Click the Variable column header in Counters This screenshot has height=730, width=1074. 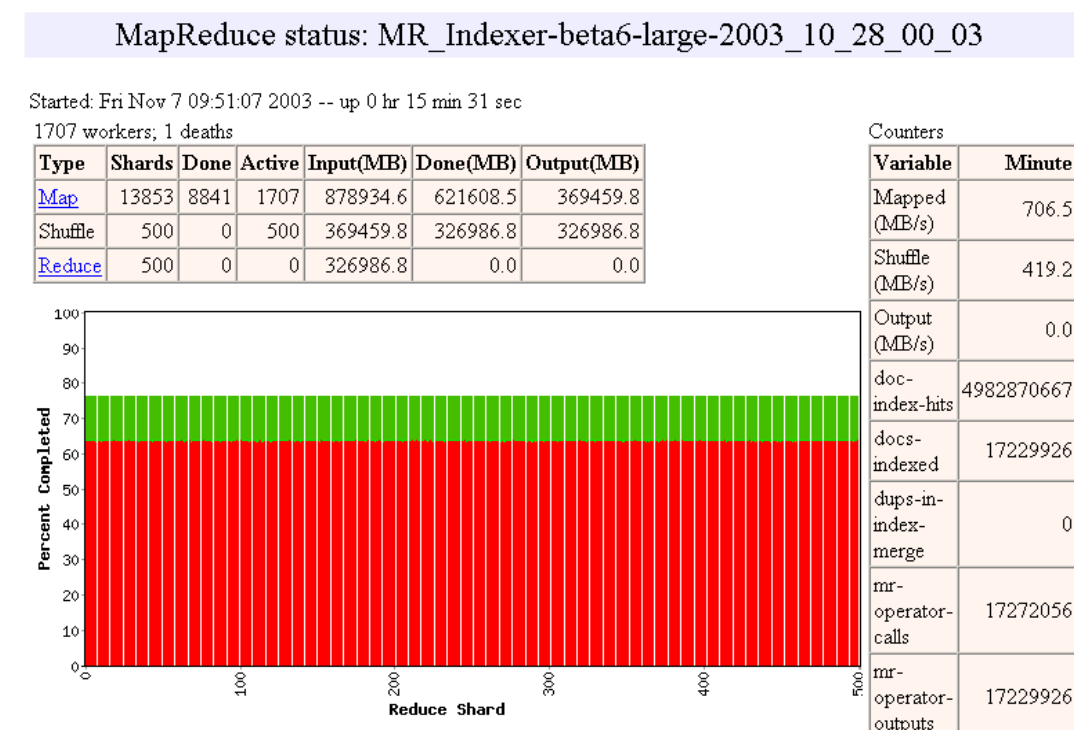[912, 163]
